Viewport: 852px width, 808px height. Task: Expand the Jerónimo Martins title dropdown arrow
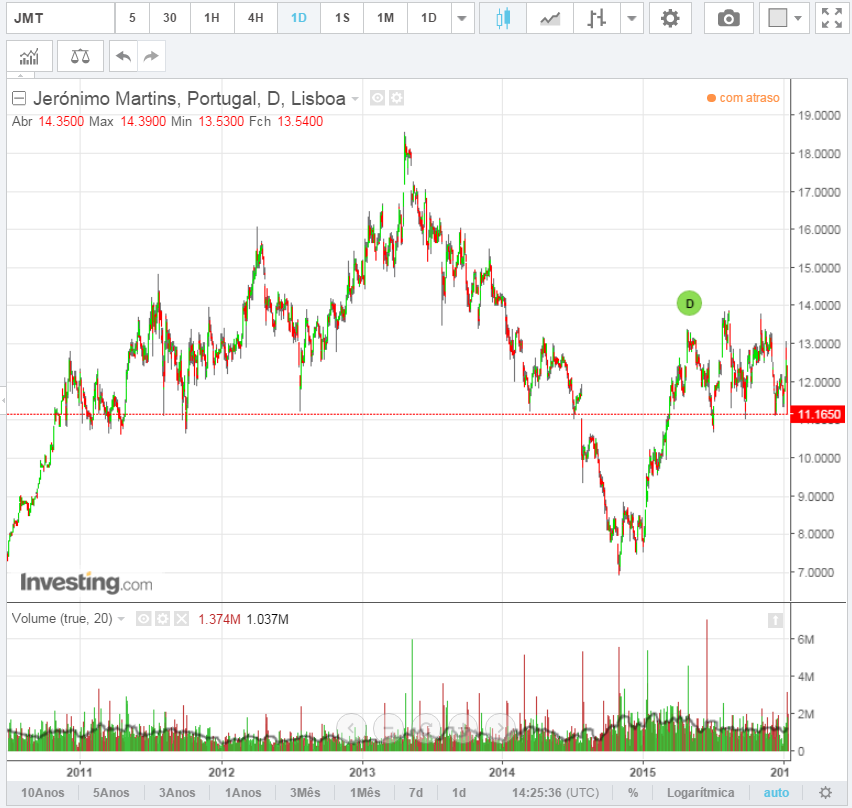point(355,99)
